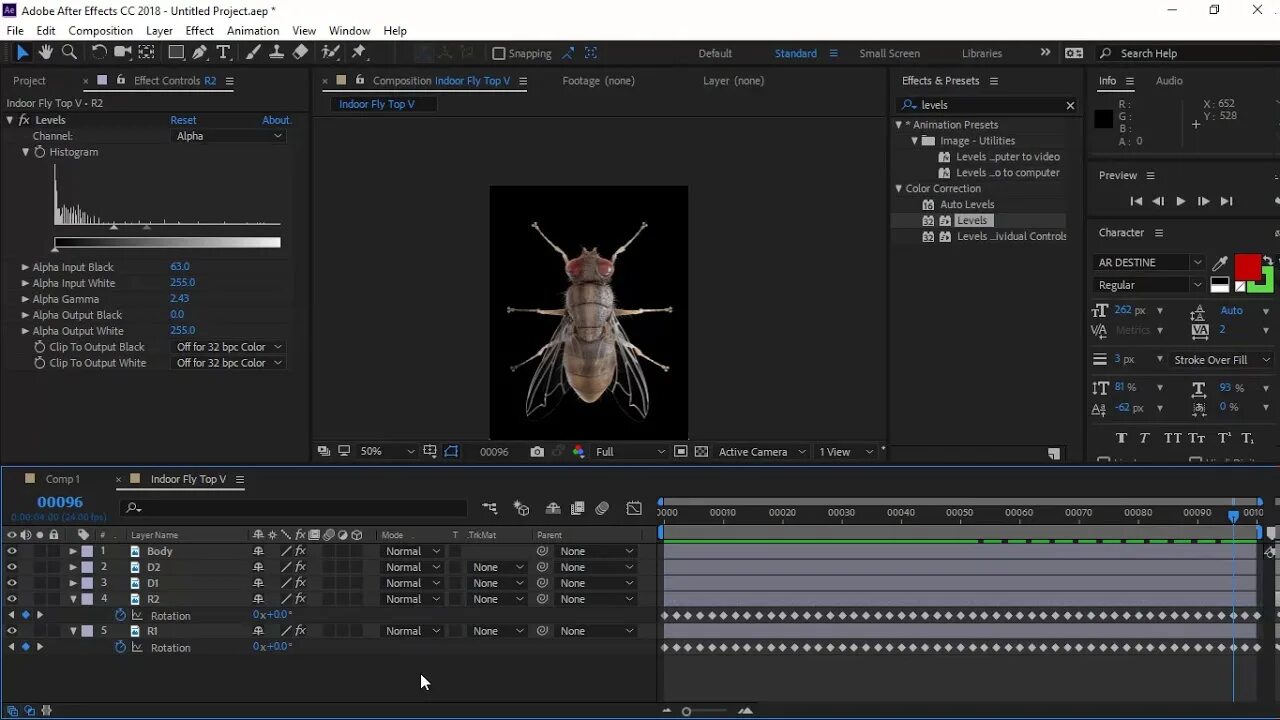Select the Clone Stamp tool
Viewport: 1280px width, 720px height.
[x=277, y=53]
